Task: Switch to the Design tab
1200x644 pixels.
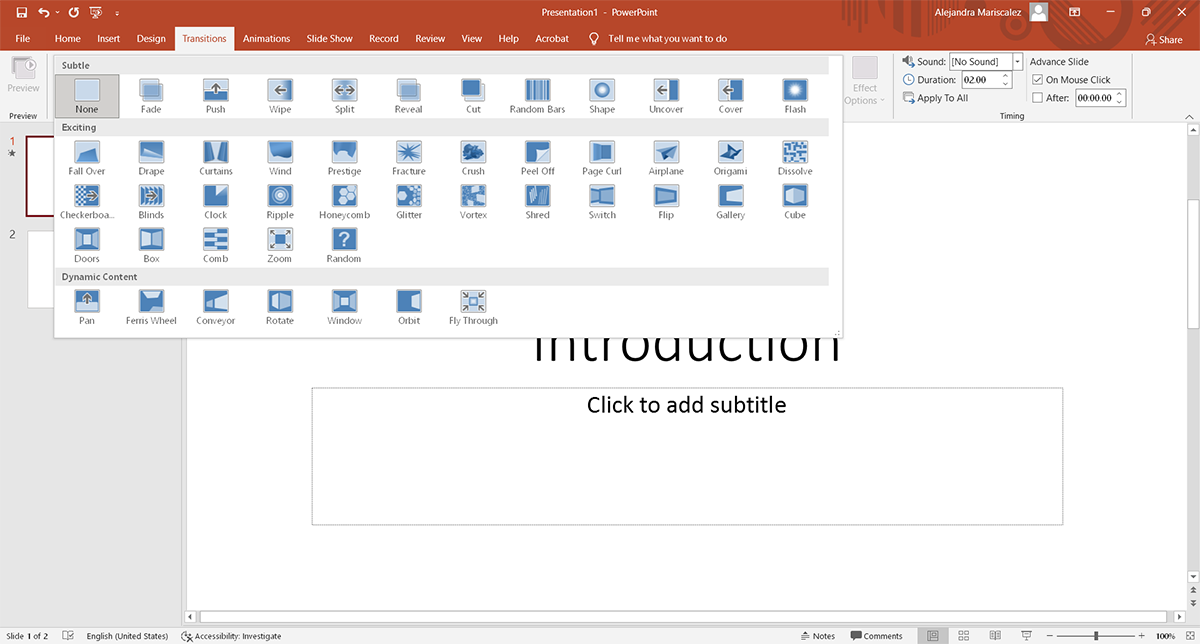Action: pyautogui.click(x=151, y=39)
